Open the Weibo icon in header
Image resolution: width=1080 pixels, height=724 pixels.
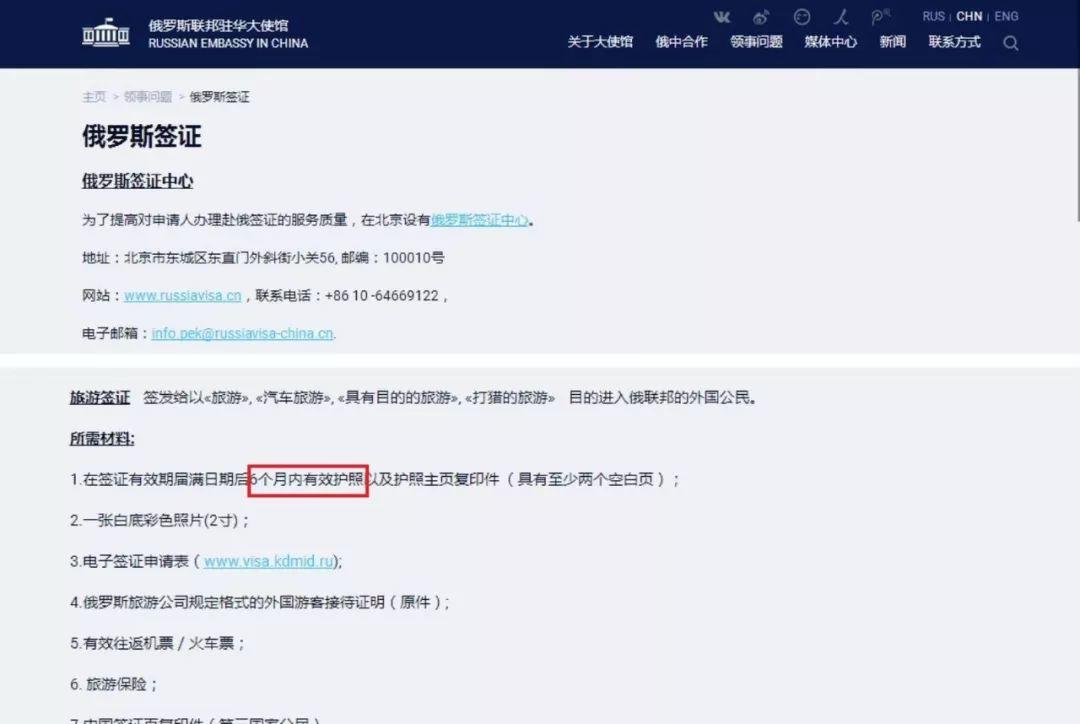[761, 17]
